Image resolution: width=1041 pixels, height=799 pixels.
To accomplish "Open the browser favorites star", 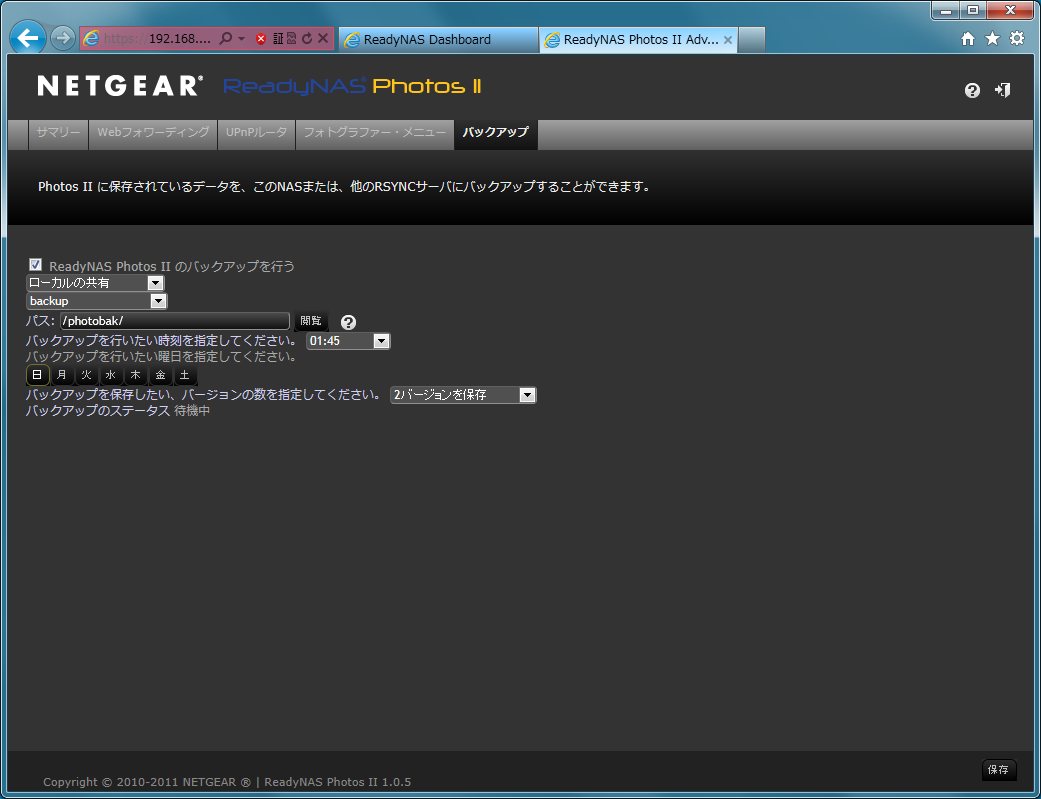I will point(992,39).
